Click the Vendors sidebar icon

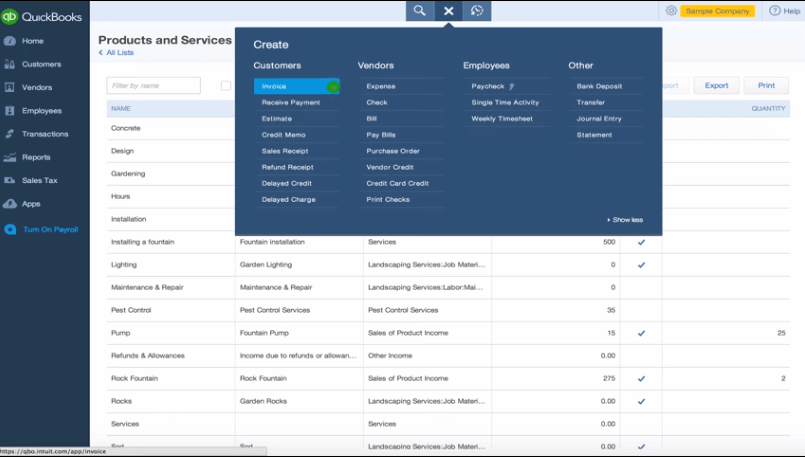pyautogui.click(x=9, y=87)
